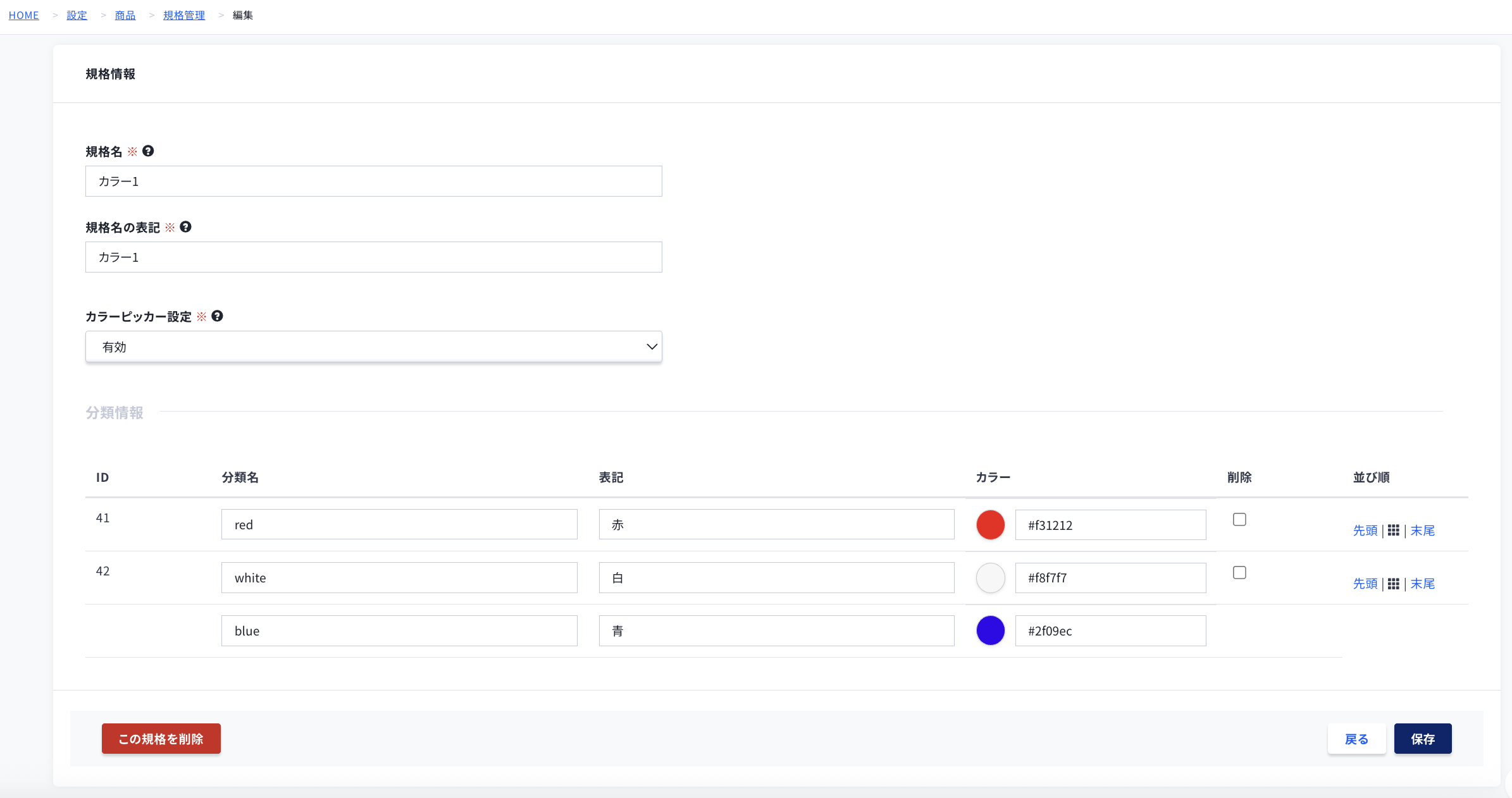This screenshot has width=1512, height=798.
Task: Check the delete checkbox for row 41
Action: (1239, 519)
